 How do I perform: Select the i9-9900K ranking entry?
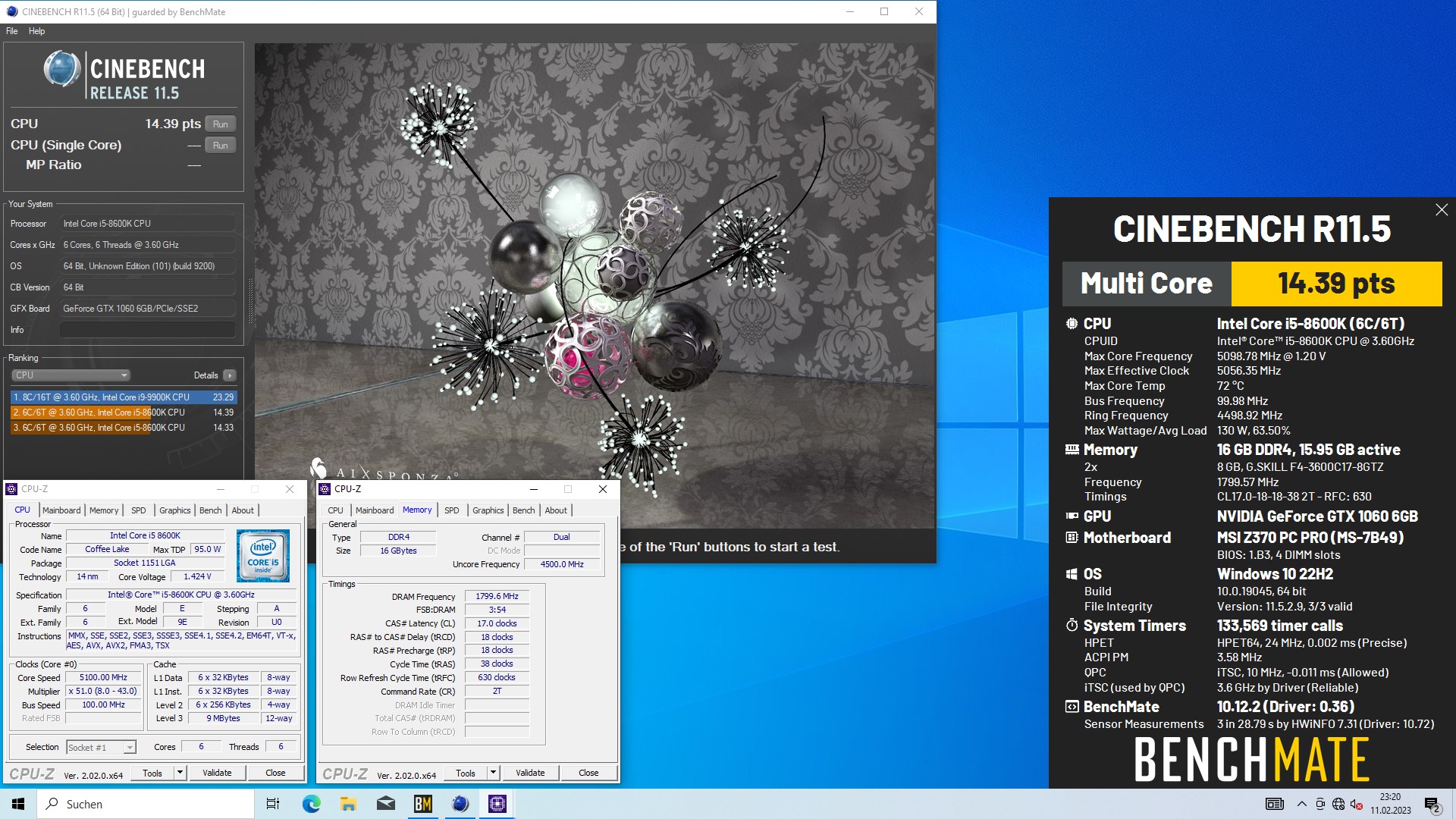click(124, 397)
